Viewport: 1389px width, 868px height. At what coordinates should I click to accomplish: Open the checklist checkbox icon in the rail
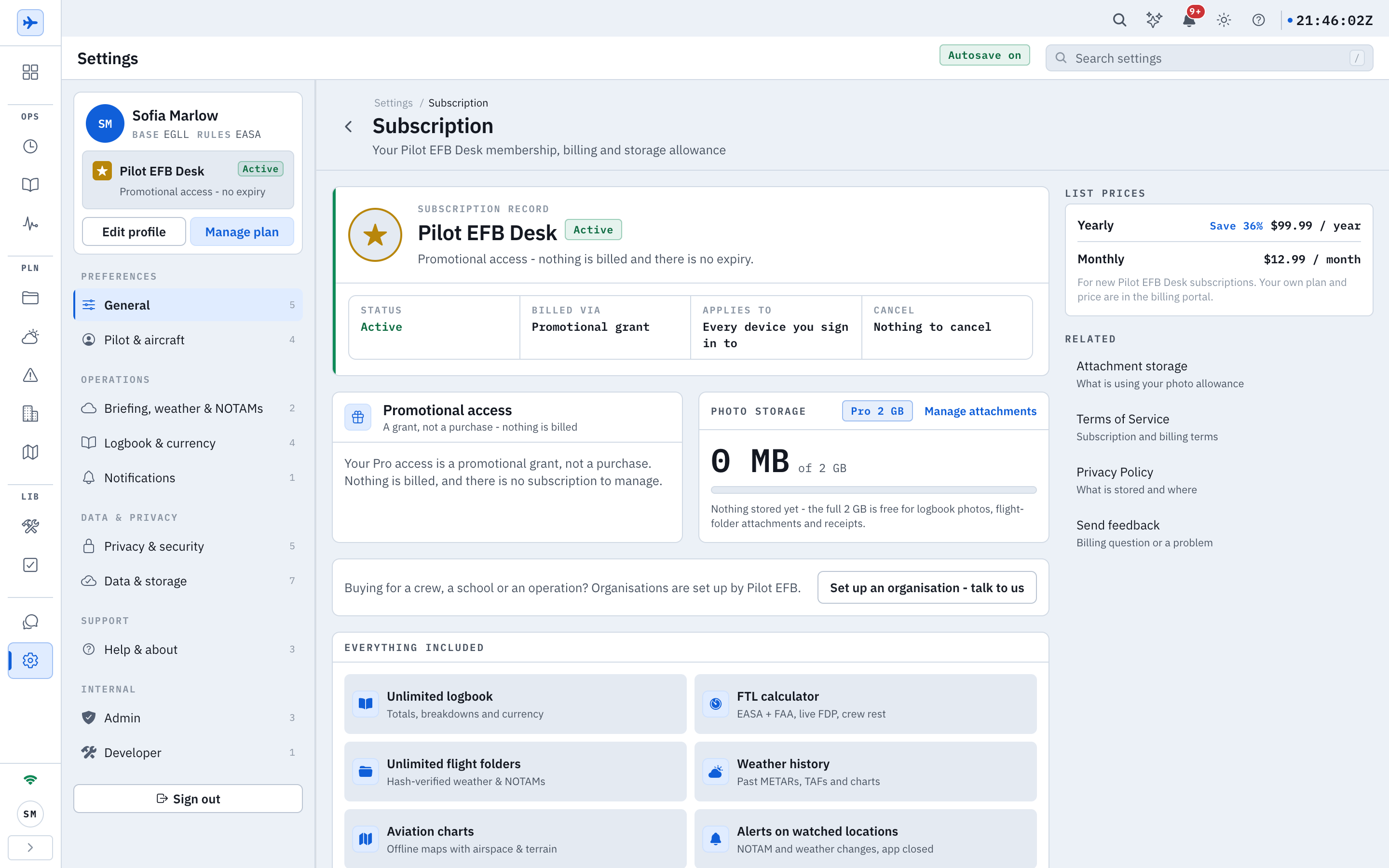(30, 565)
